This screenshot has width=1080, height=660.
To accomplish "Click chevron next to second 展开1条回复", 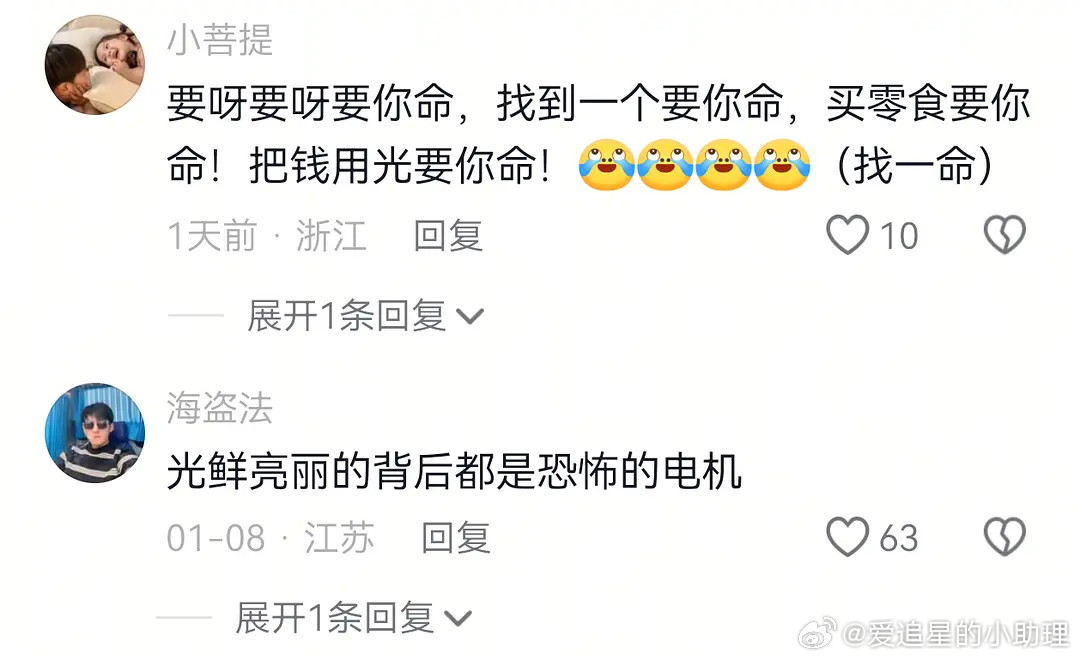I will tap(458, 618).
